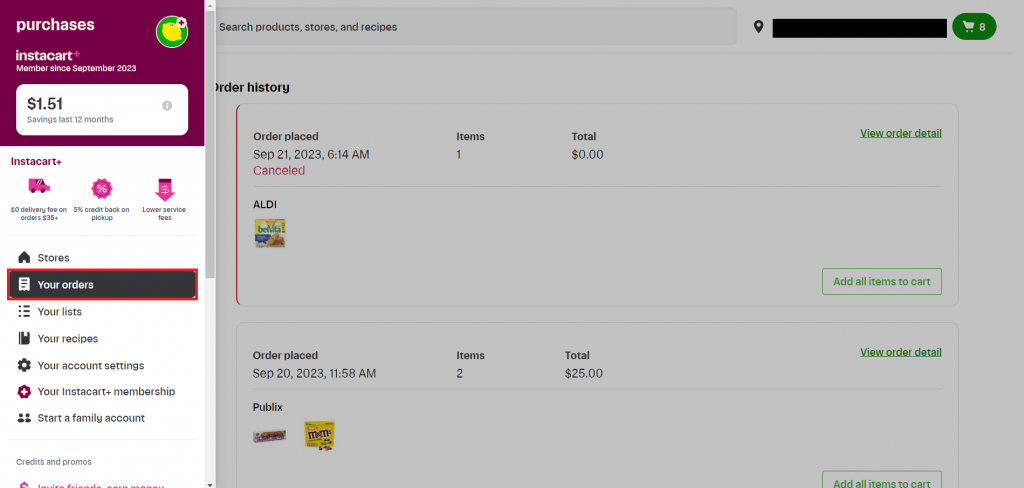Click the M&M's product thumbnail
Image resolution: width=1024 pixels, height=488 pixels.
coord(319,435)
